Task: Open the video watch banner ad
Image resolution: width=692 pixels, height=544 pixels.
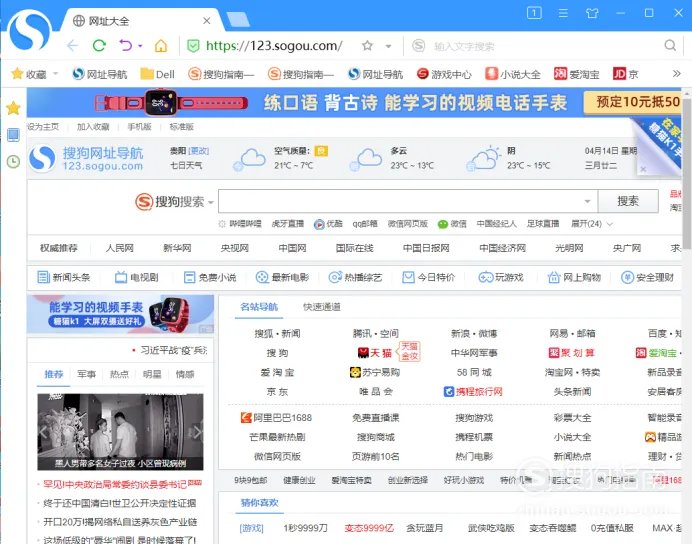Action: pos(120,314)
